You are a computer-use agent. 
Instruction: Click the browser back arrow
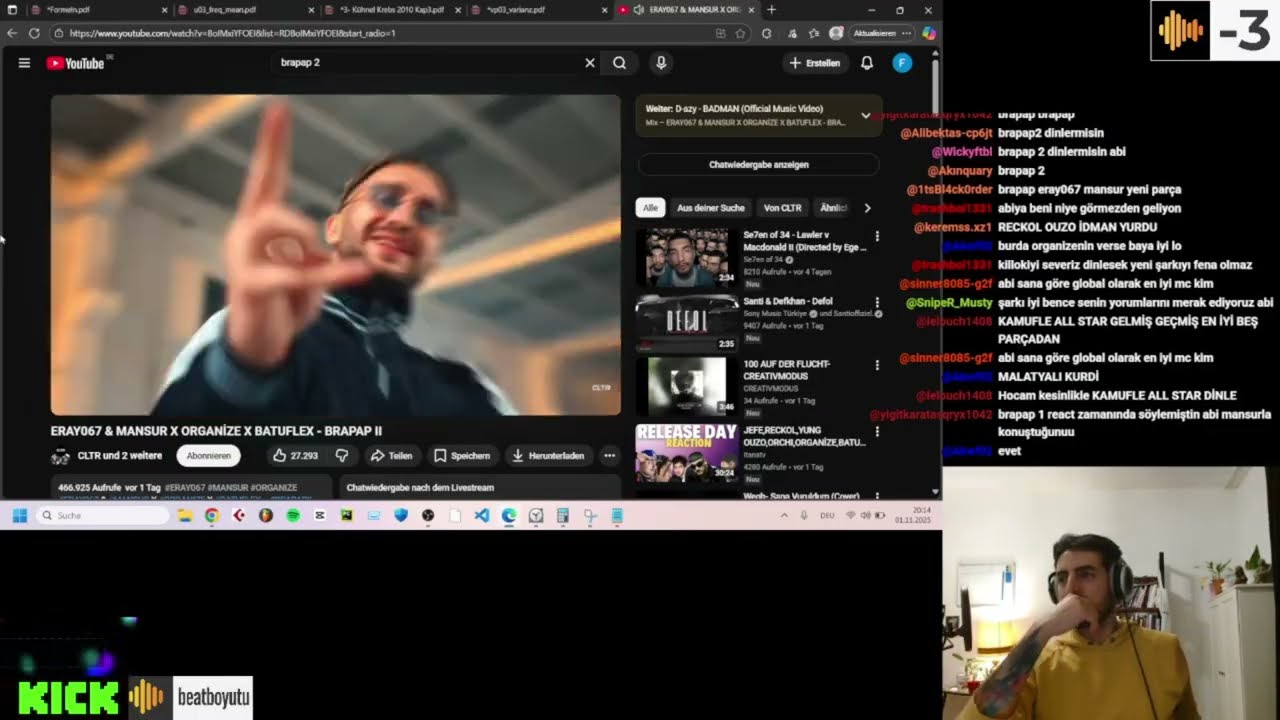pyautogui.click(x=12, y=33)
